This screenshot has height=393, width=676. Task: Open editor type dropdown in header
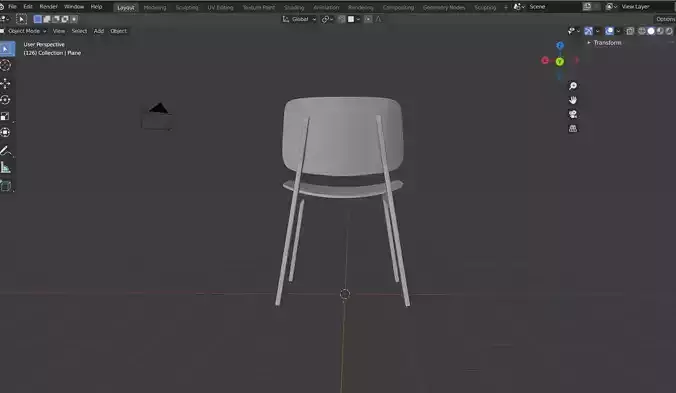point(5,19)
